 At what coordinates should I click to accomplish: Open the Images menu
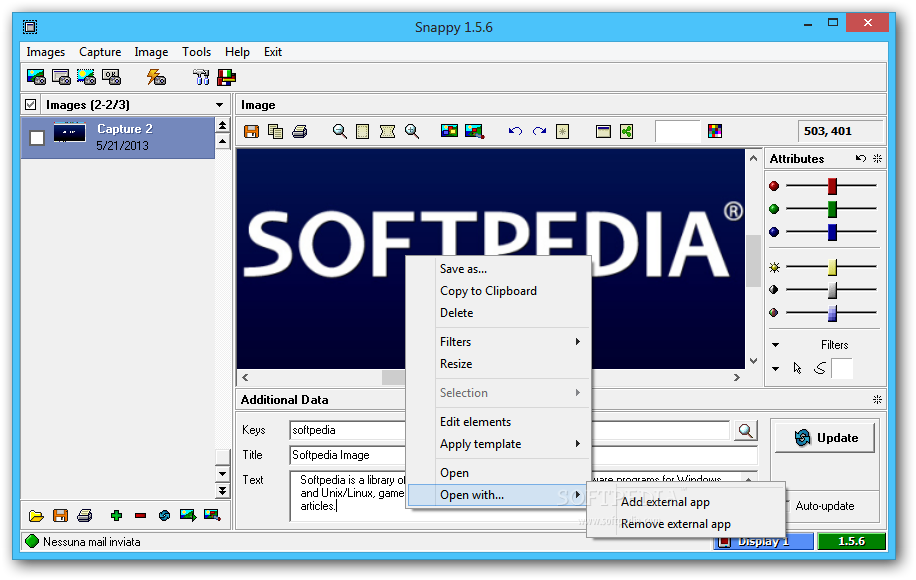coord(46,52)
